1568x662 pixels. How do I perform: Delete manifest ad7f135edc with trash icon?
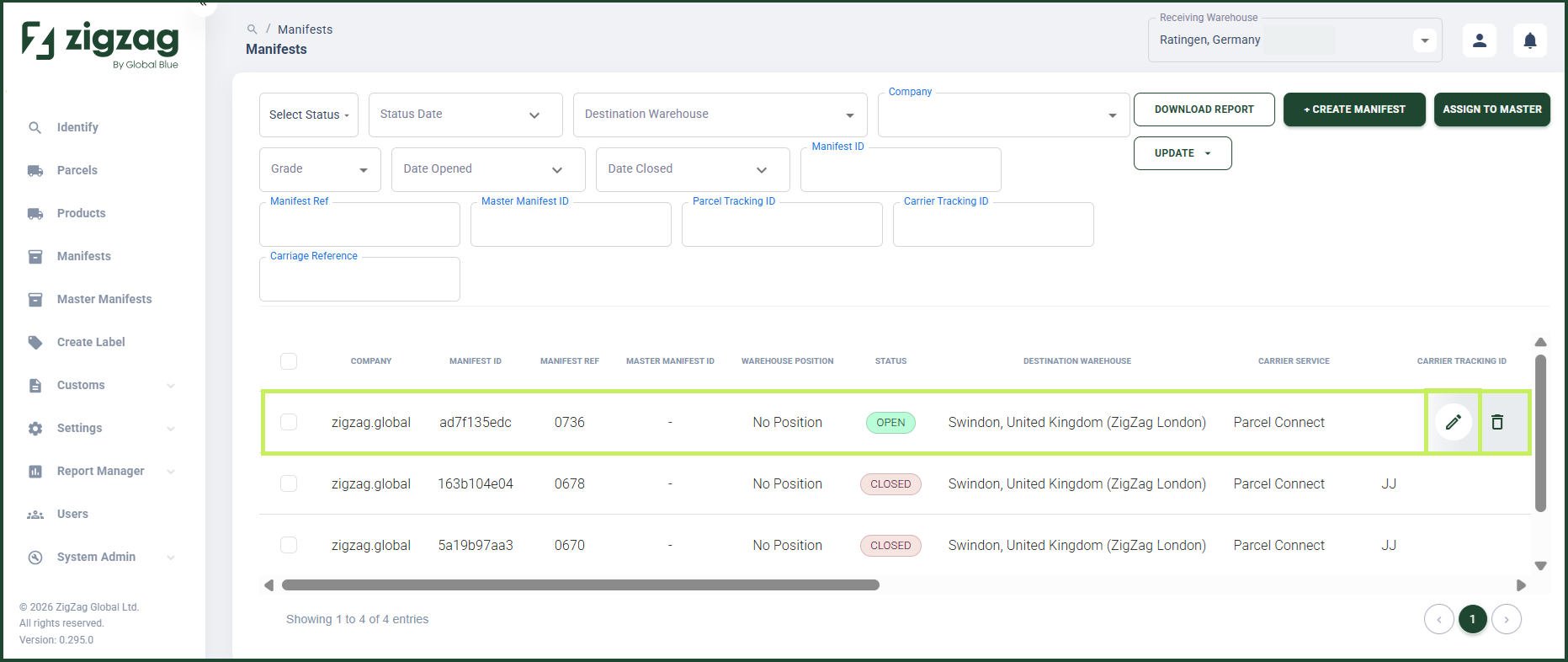pyautogui.click(x=1497, y=422)
